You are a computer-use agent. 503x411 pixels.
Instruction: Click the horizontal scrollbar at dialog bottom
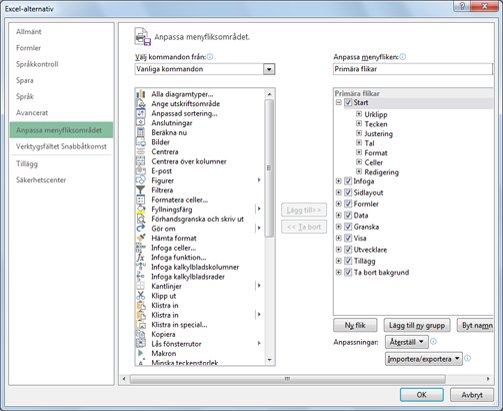coord(288,379)
